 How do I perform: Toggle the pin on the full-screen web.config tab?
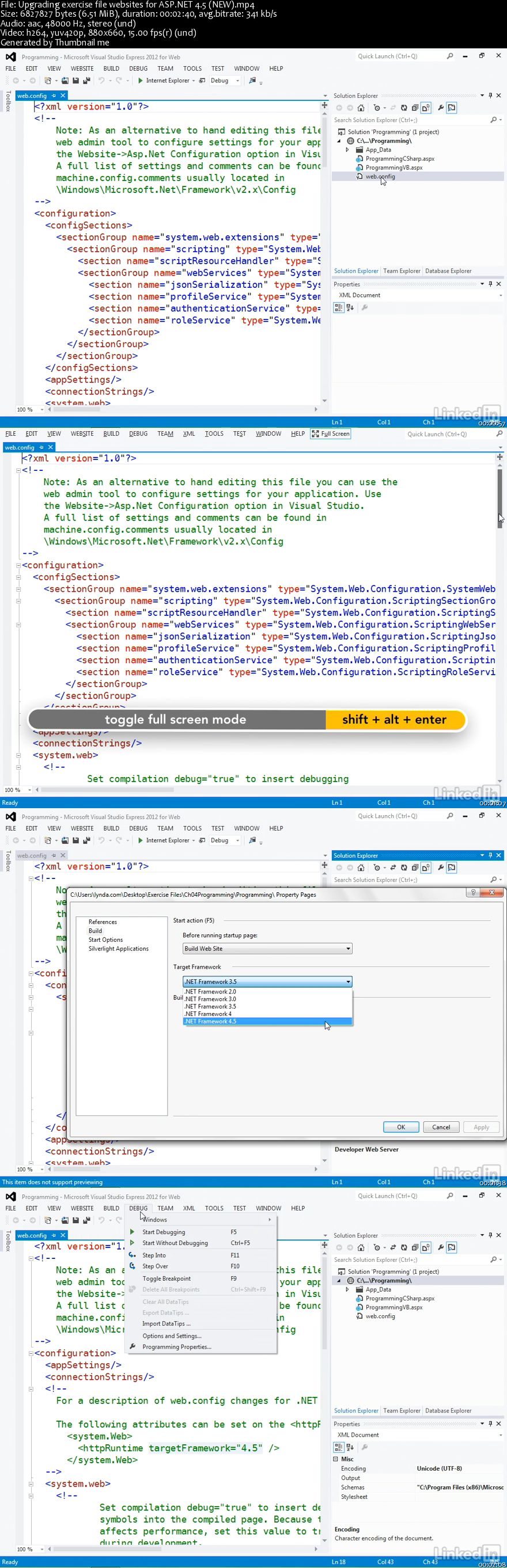(x=41, y=447)
